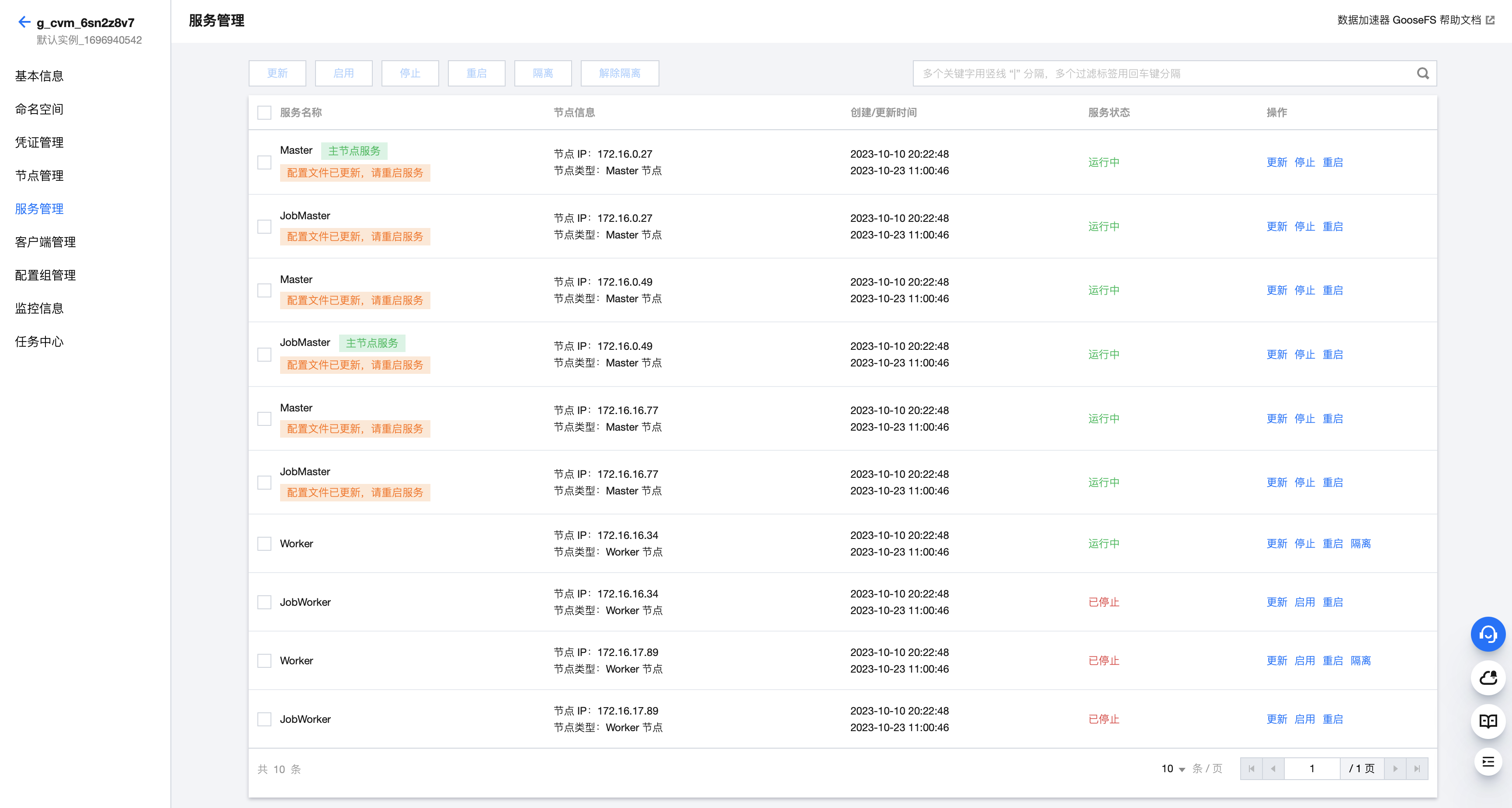Open 监控信息 in the sidebar
This screenshot has width=1512, height=808.
click(x=39, y=308)
